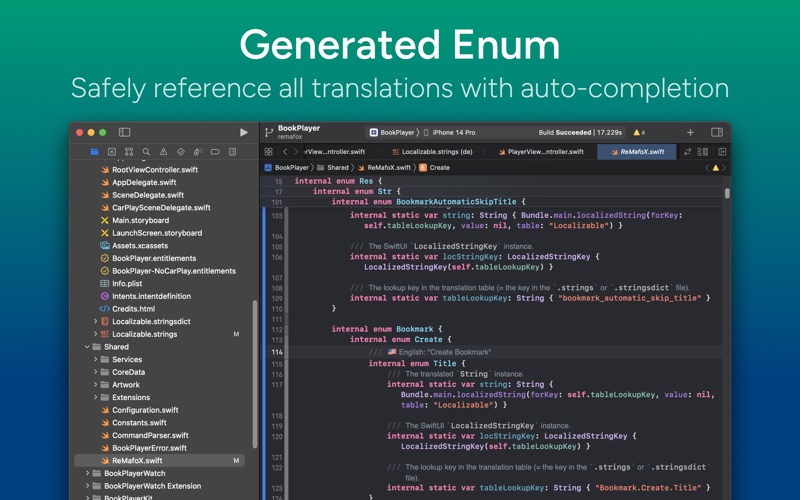Click Create symbol in the jump bar

(435, 167)
